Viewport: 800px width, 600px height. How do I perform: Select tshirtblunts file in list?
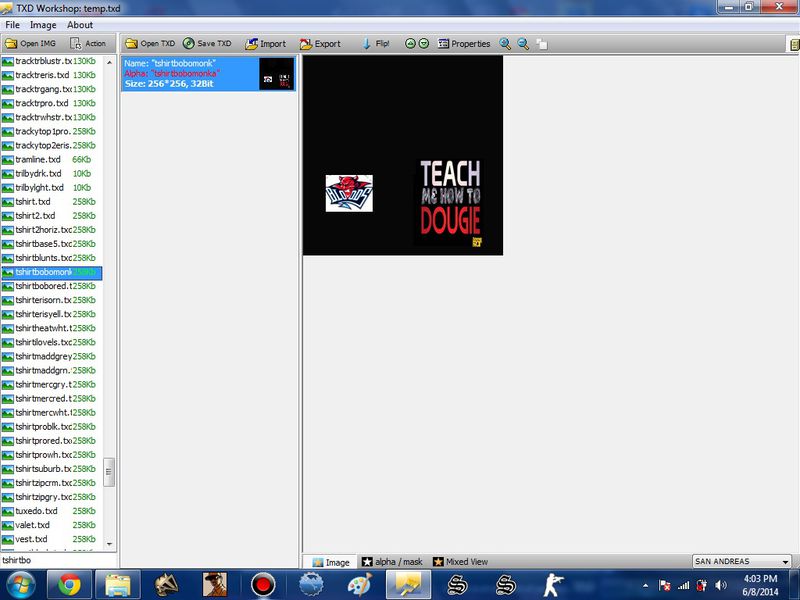point(52,258)
